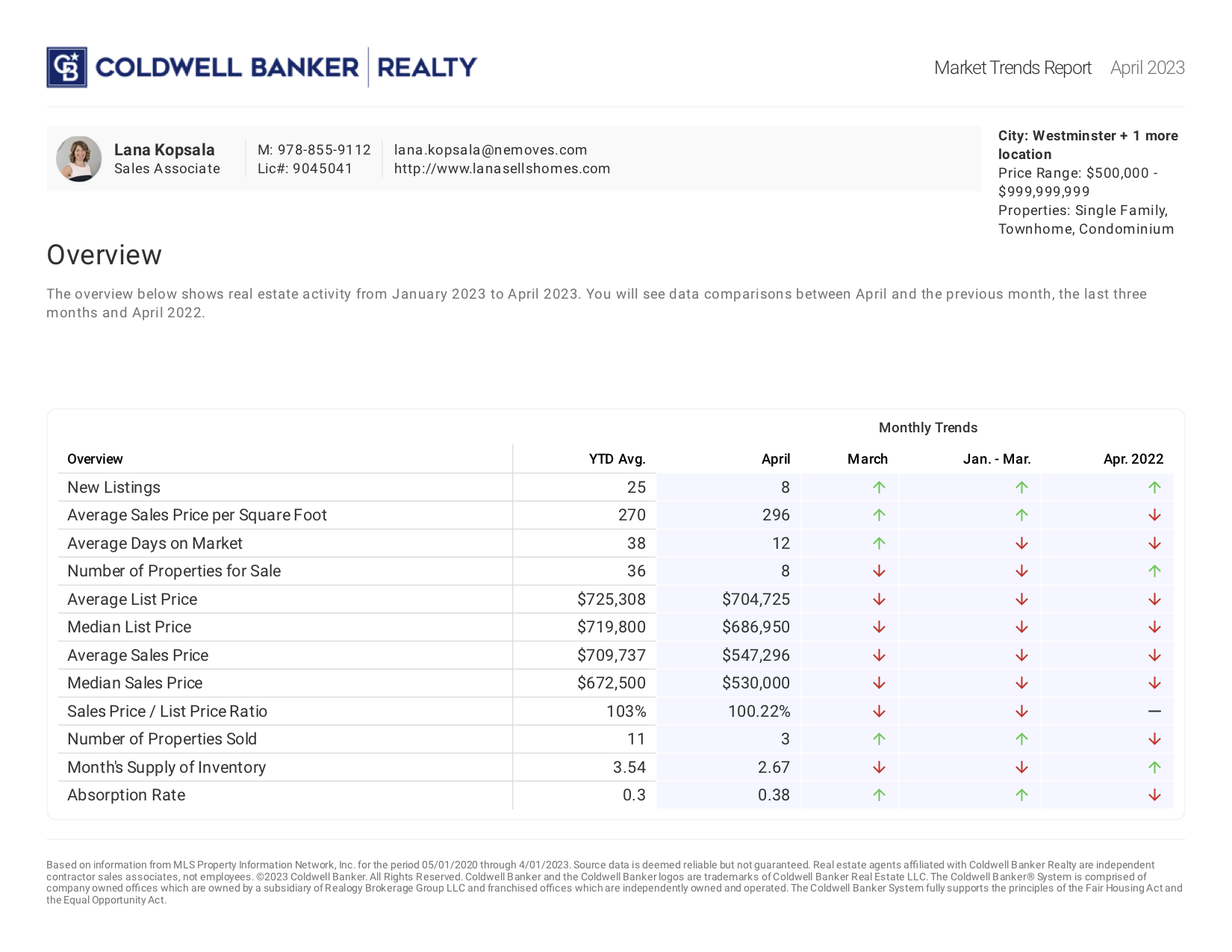Open the lana.kopsala@nemoves.com email link

tap(491, 150)
